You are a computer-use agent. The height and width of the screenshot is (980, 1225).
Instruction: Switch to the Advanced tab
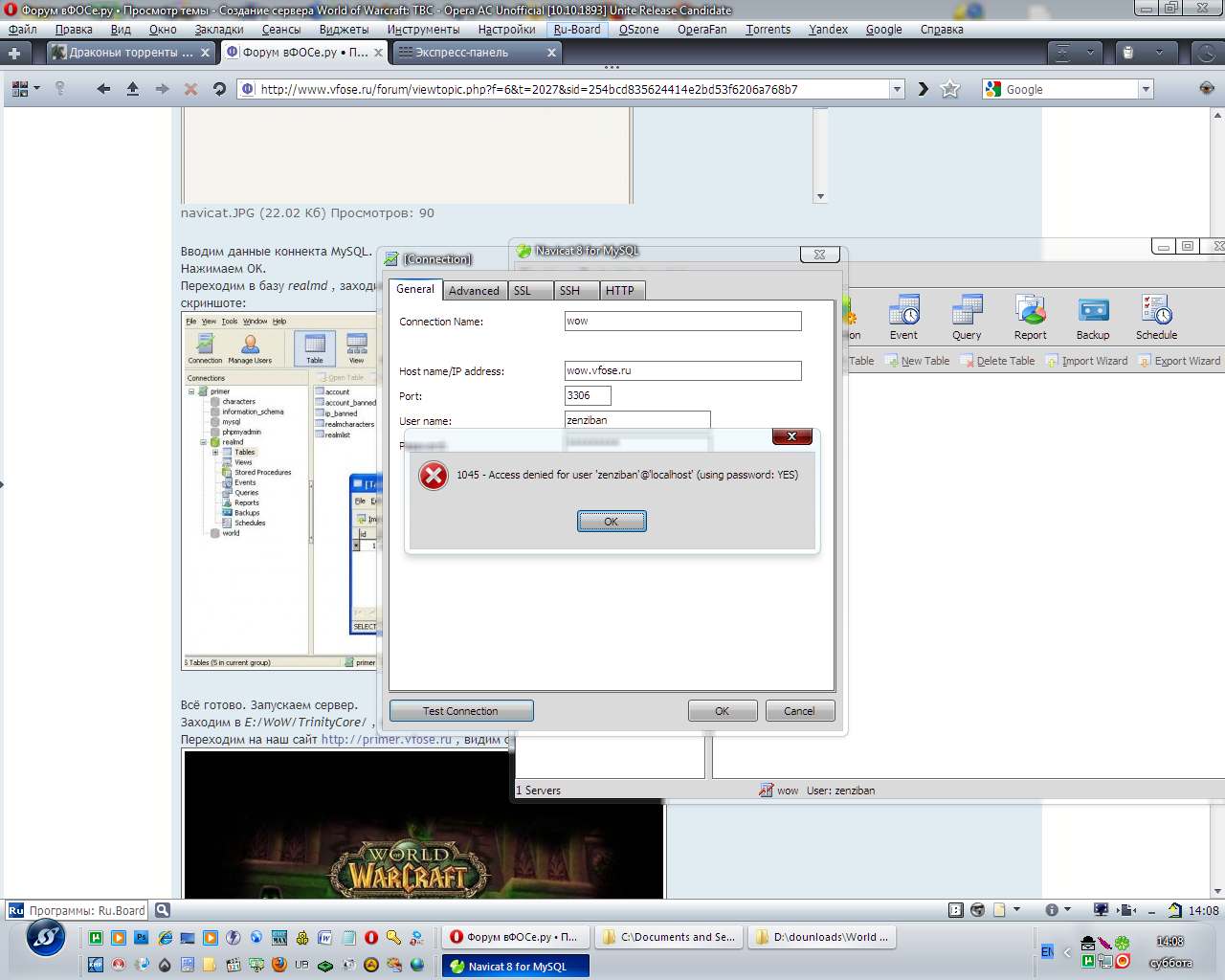pos(474,290)
